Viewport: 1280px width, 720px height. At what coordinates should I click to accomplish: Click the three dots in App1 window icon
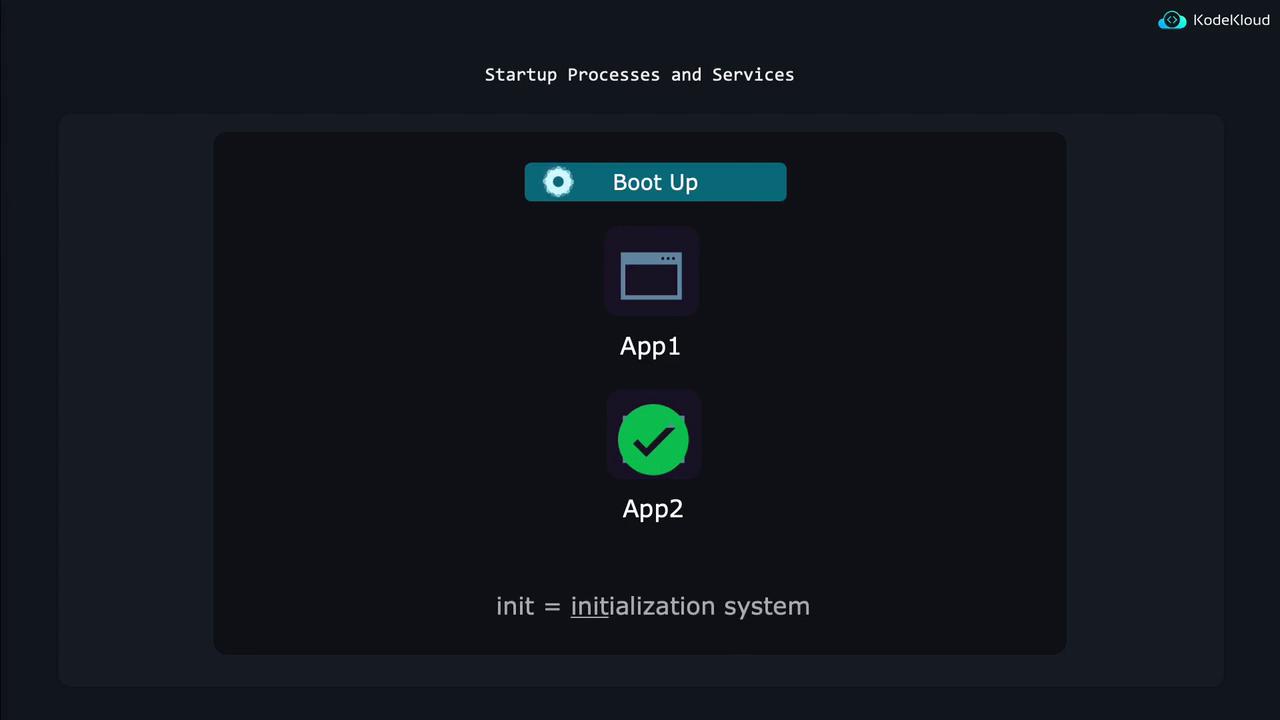[668, 259]
